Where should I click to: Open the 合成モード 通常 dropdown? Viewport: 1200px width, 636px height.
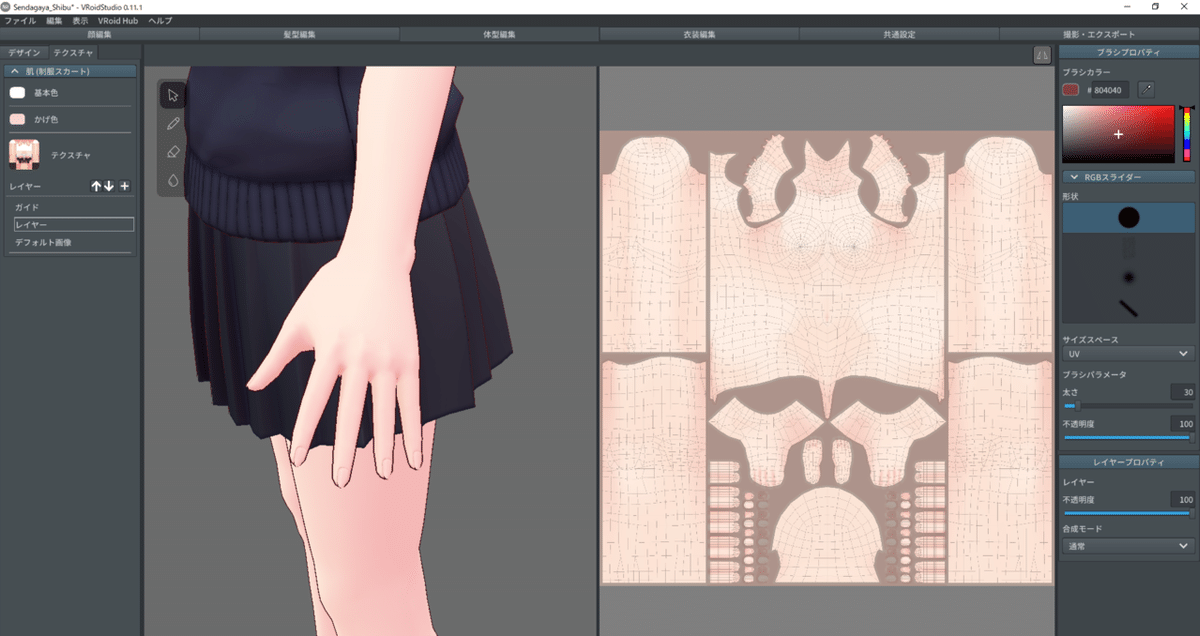(x=1128, y=546)
